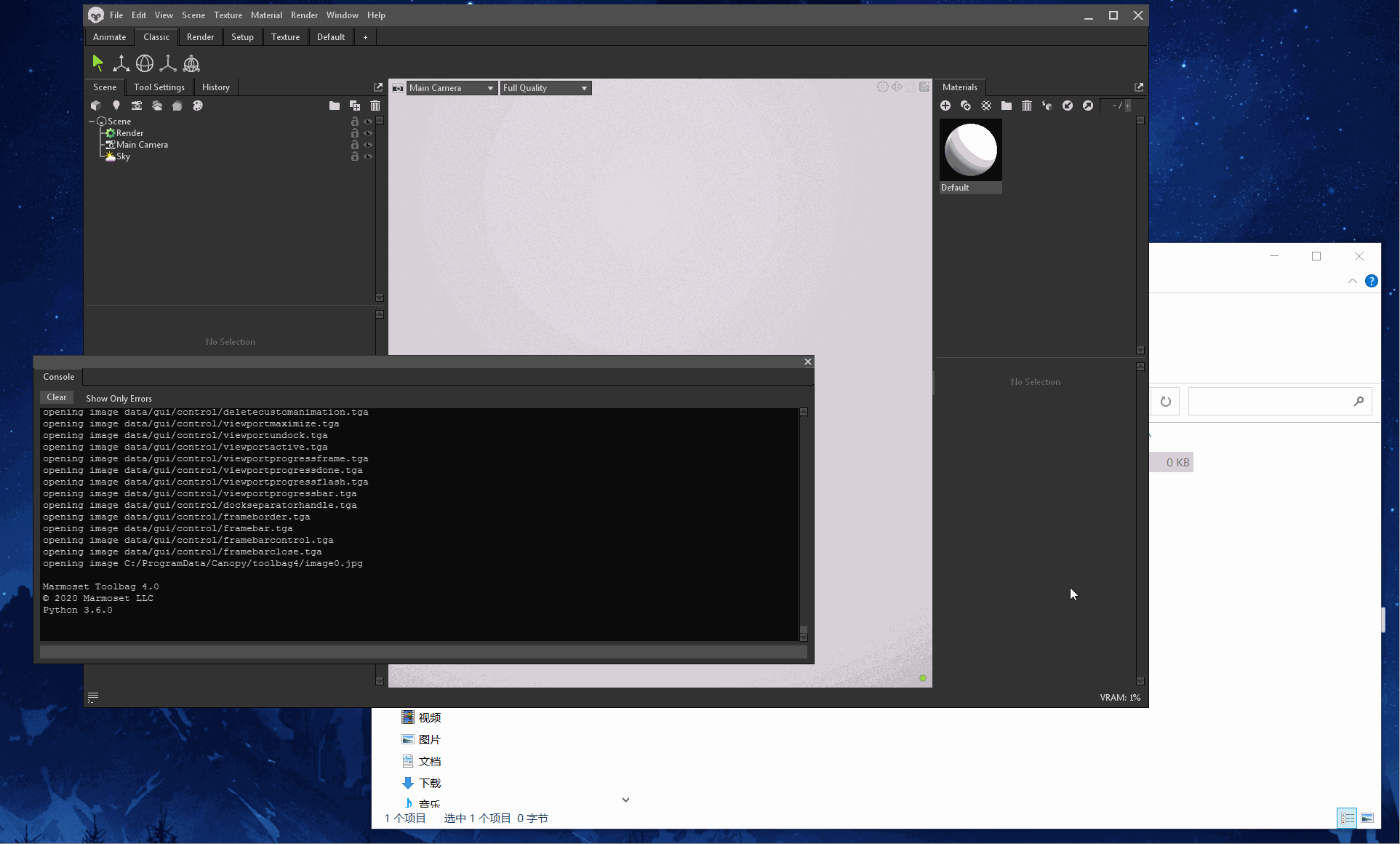
Task: Toggle lock for Main Camera row
Action: coord(355,145)
